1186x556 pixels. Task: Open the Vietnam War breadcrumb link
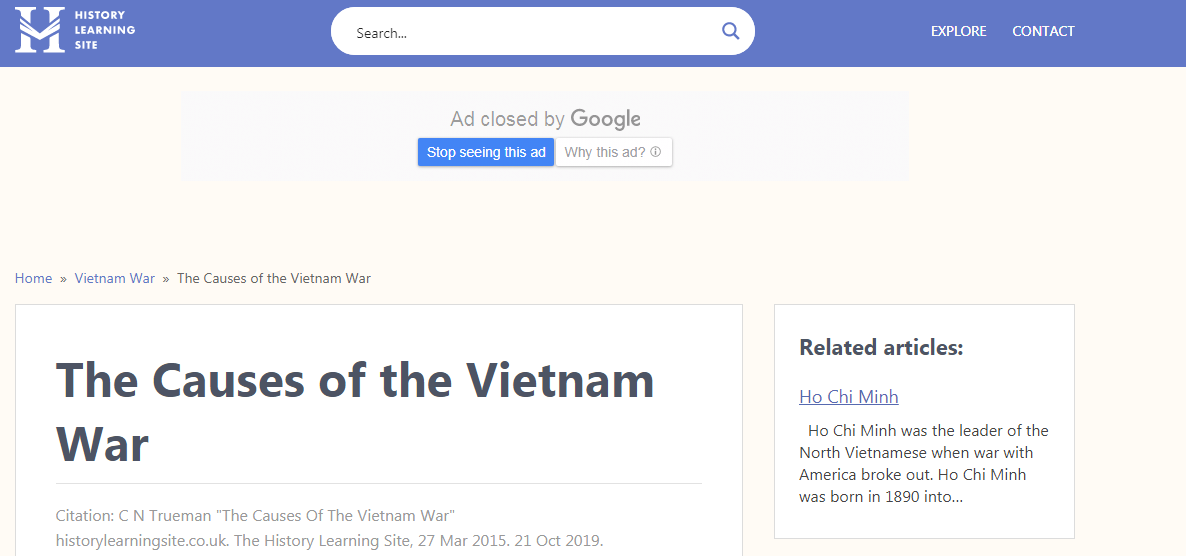(x=115, y=278)
